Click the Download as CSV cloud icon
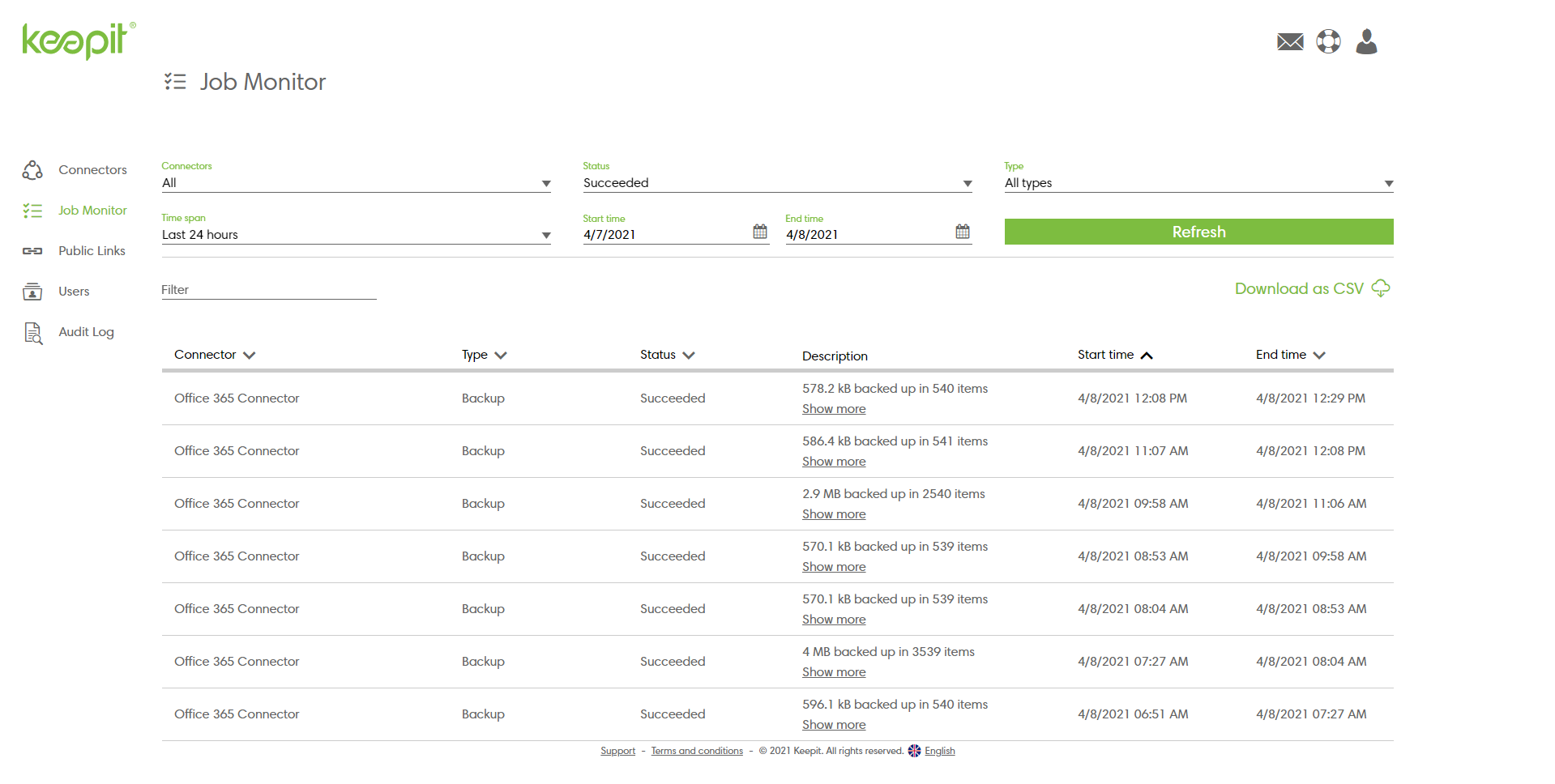The width and height of the screenshot is (1555, 784). click(x=1381, y=288)
